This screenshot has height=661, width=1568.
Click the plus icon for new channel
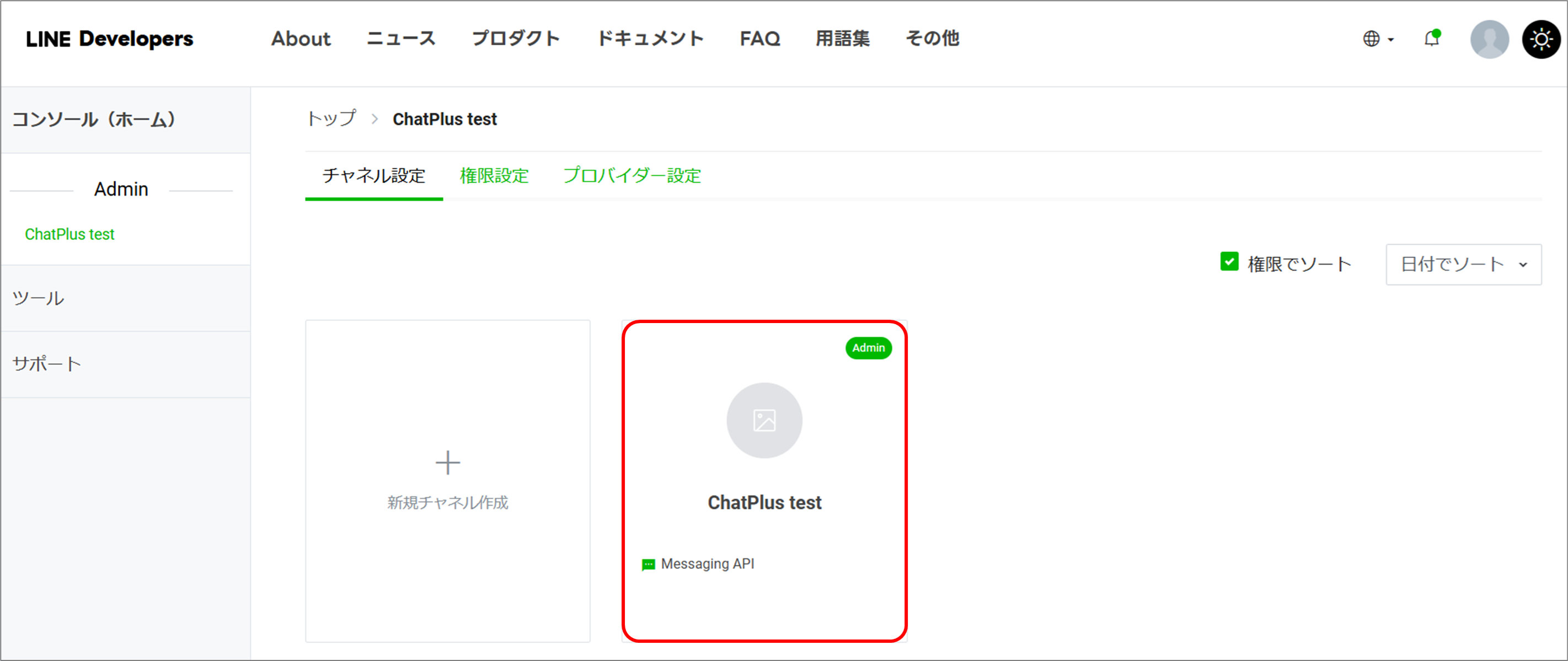pyautogui.click(x=447, y=463)
